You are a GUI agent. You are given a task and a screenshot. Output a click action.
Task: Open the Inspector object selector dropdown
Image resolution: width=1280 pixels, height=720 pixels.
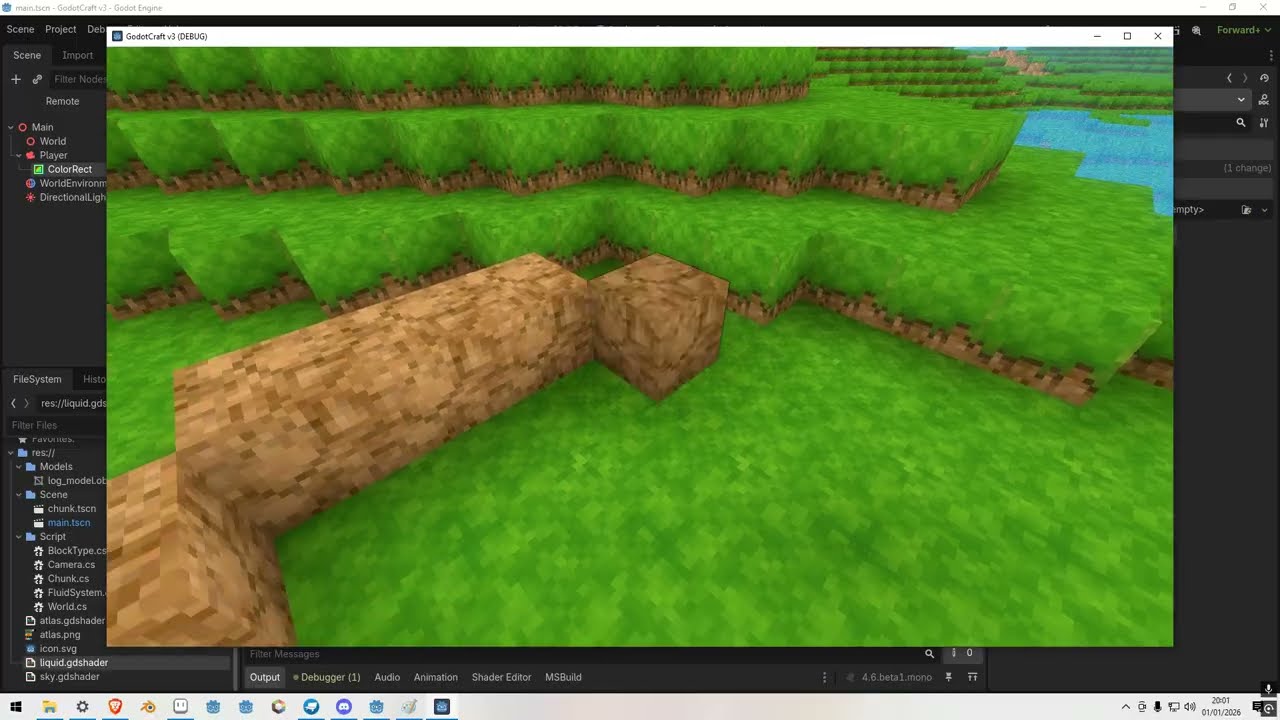(1241, 100)
